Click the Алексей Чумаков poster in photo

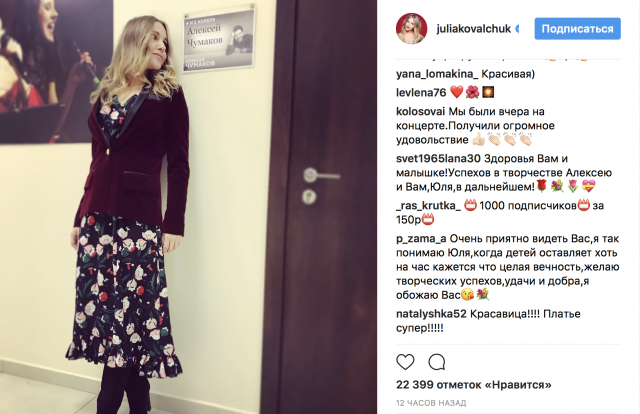point(219,40)
